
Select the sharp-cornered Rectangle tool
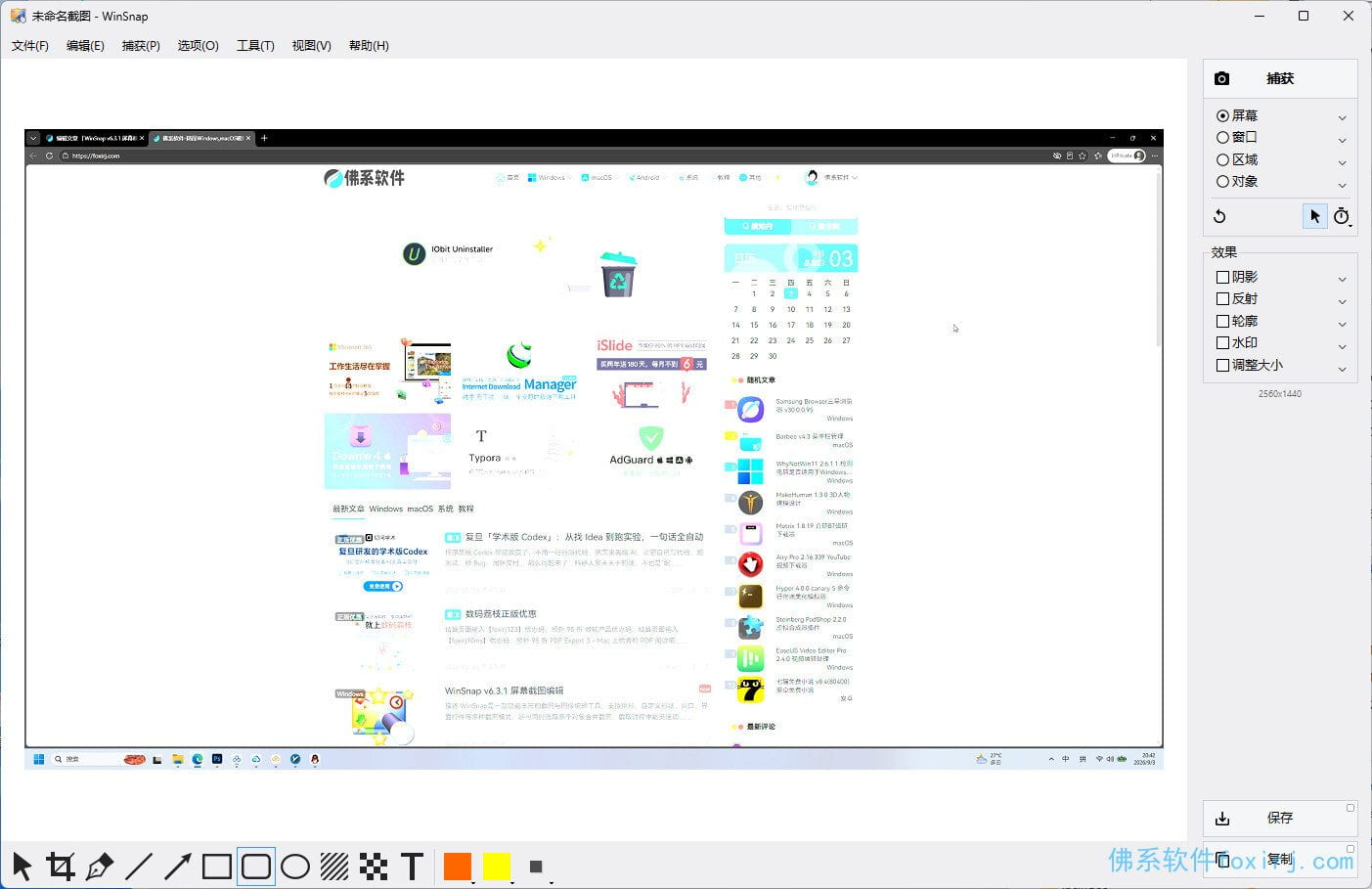[x=217, y=867]
